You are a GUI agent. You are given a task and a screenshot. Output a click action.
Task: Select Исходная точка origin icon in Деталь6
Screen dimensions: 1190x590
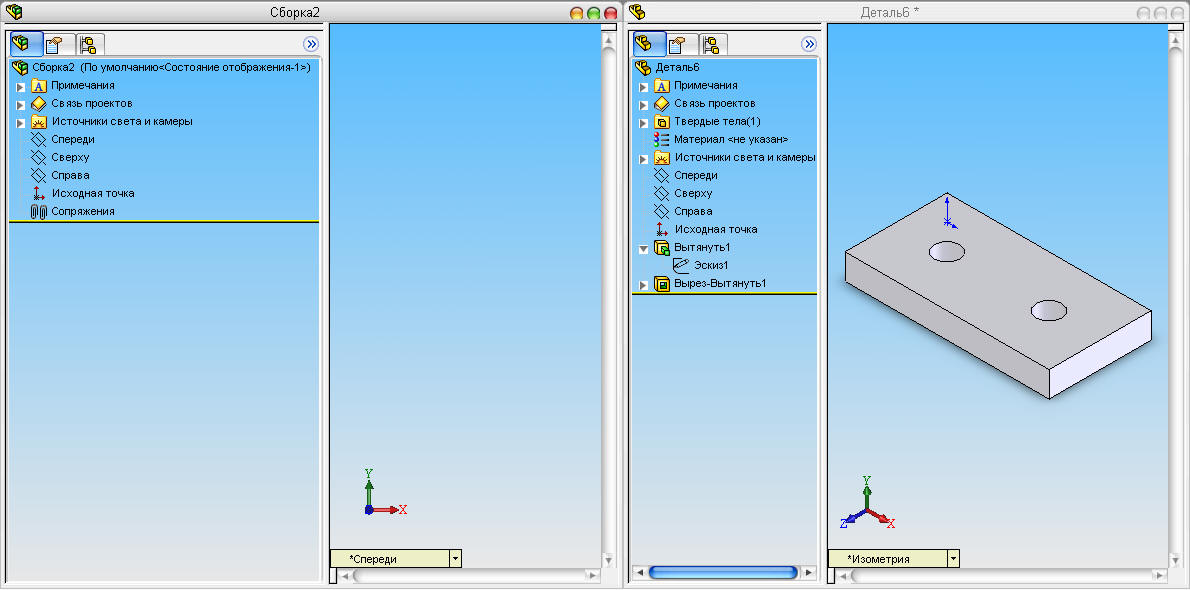(x=662, y=229)
